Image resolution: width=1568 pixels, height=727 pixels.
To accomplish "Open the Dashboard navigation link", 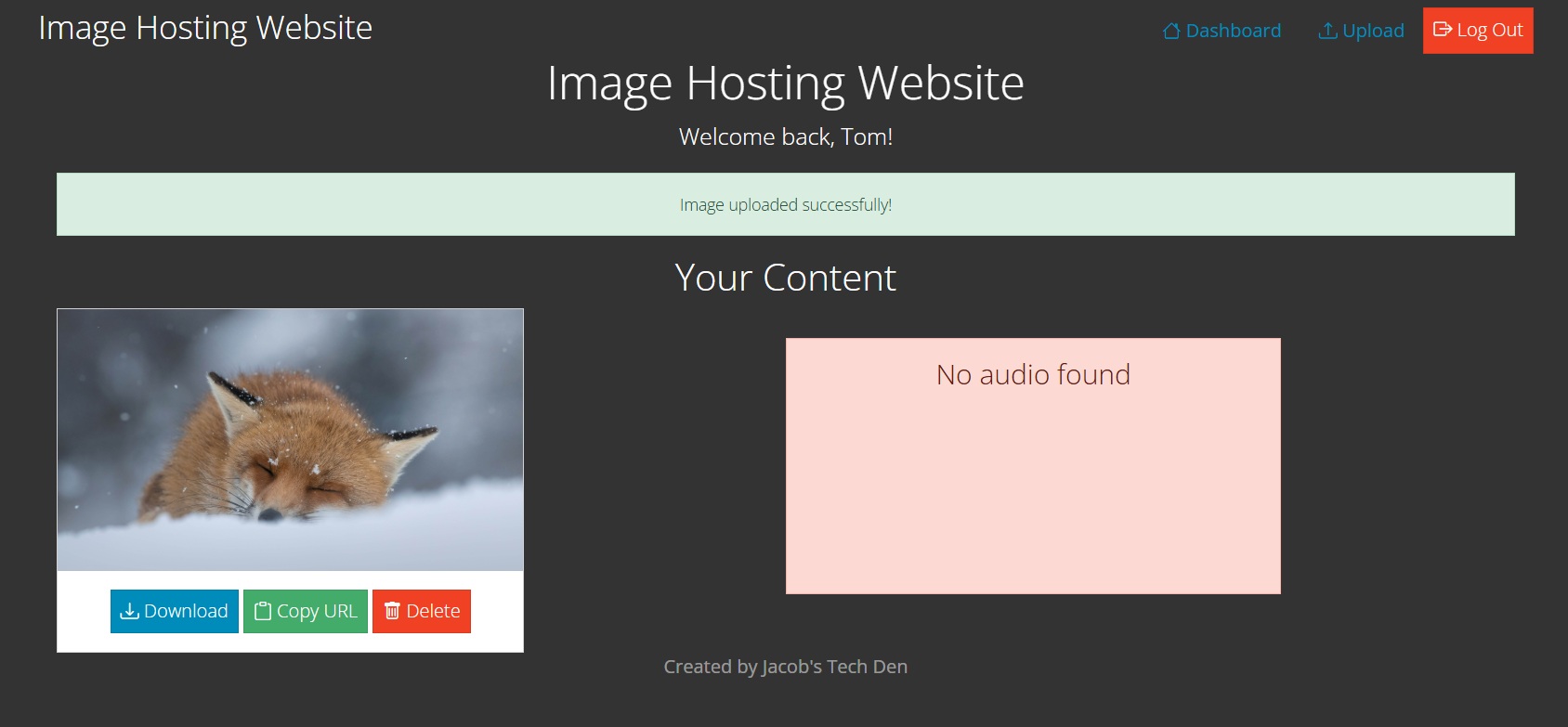I will pos(1222,31).
